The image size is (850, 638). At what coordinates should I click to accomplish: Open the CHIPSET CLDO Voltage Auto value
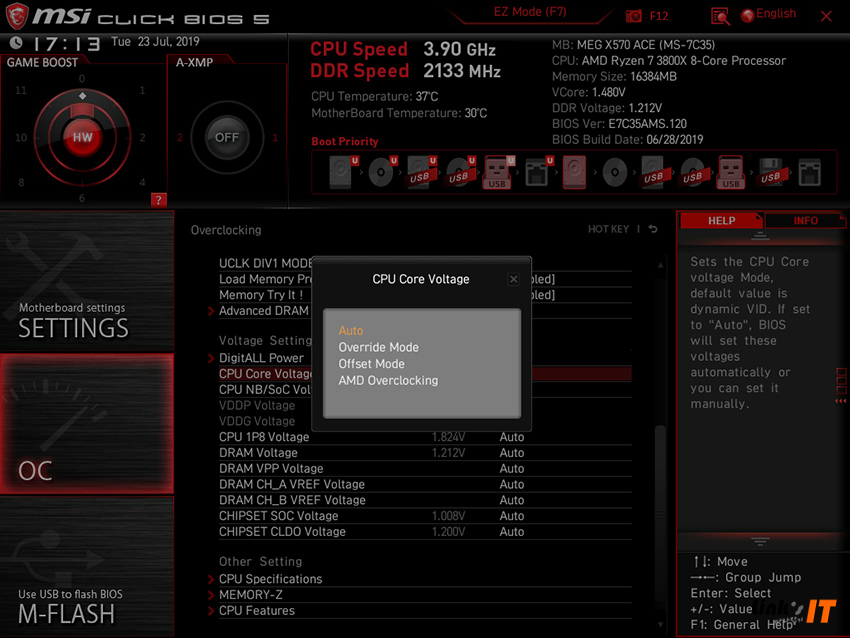(512, 531)
